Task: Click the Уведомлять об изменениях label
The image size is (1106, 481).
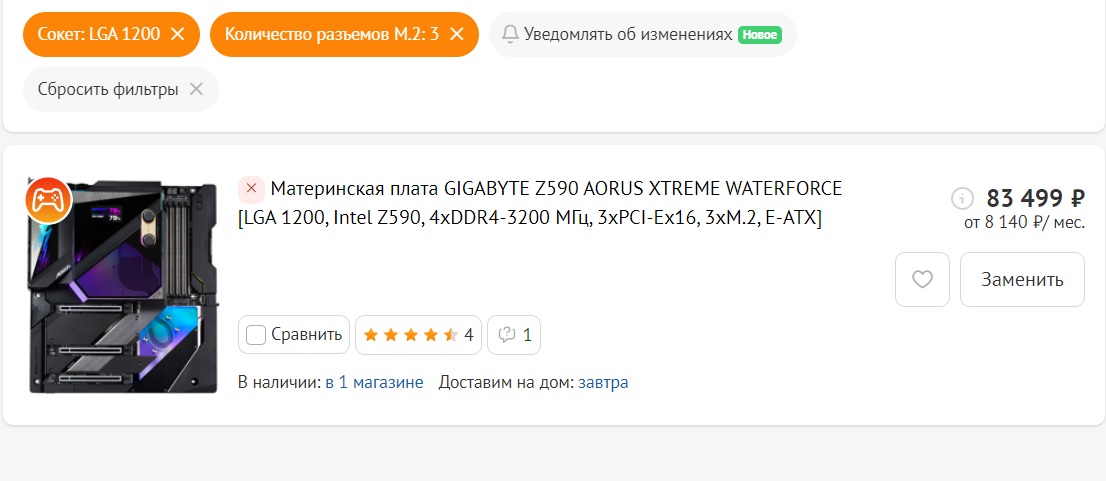Action: (x=628, y=34)
